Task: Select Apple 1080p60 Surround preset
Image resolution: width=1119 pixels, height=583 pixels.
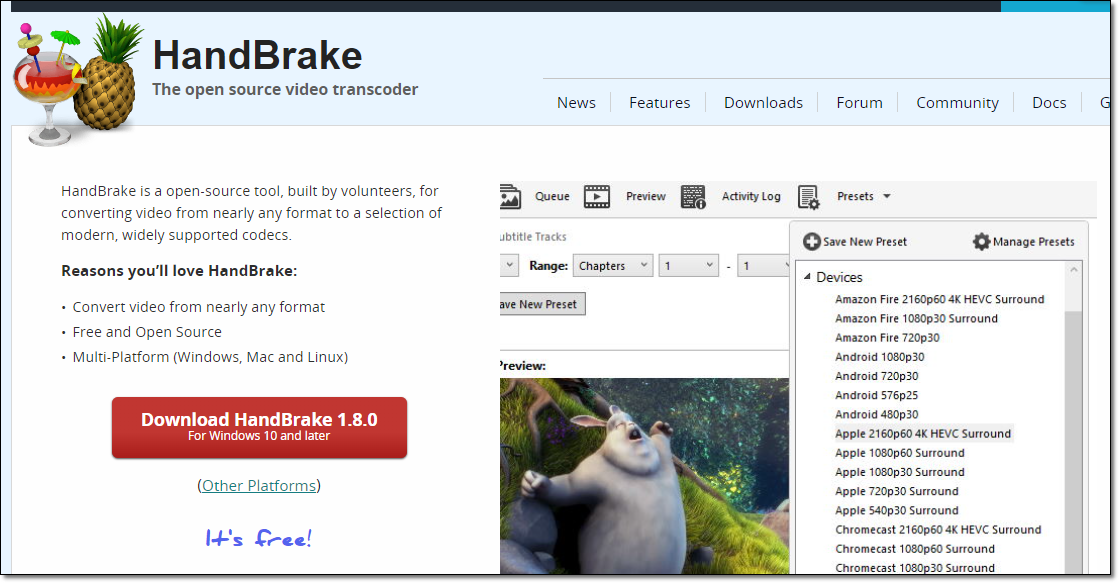Action: point(899,453)
